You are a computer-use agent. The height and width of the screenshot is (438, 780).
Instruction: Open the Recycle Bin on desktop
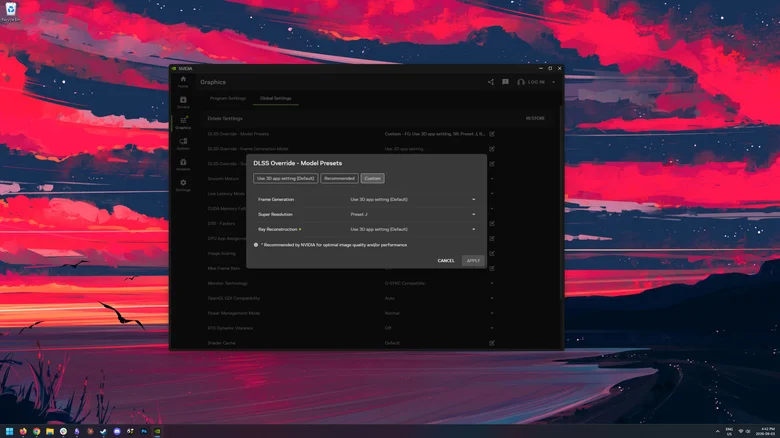(10, 12)
